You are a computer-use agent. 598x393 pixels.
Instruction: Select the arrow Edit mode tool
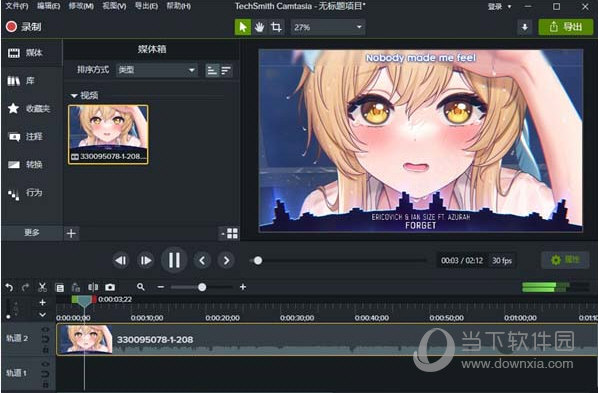243,27
